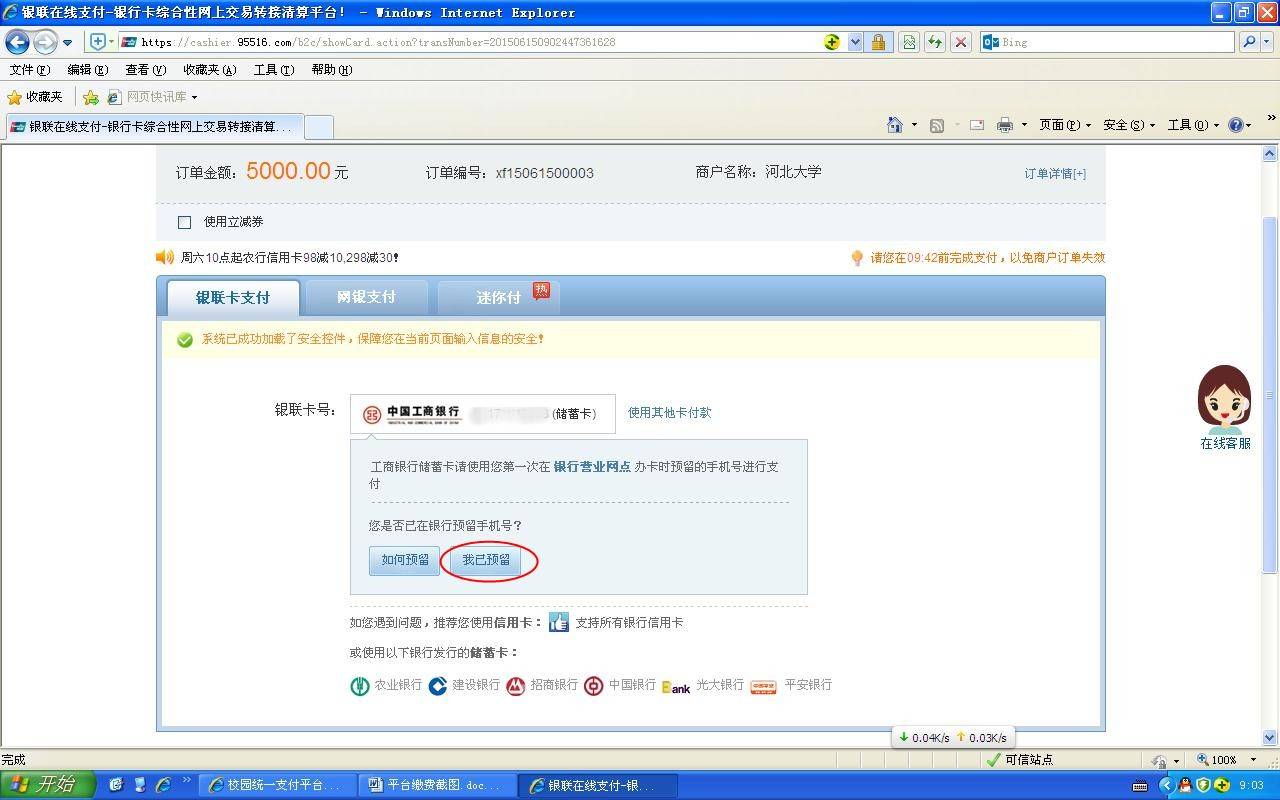Open the 编辑(E) menu
The image size is (1280, 800).
[x=87, y=70]
